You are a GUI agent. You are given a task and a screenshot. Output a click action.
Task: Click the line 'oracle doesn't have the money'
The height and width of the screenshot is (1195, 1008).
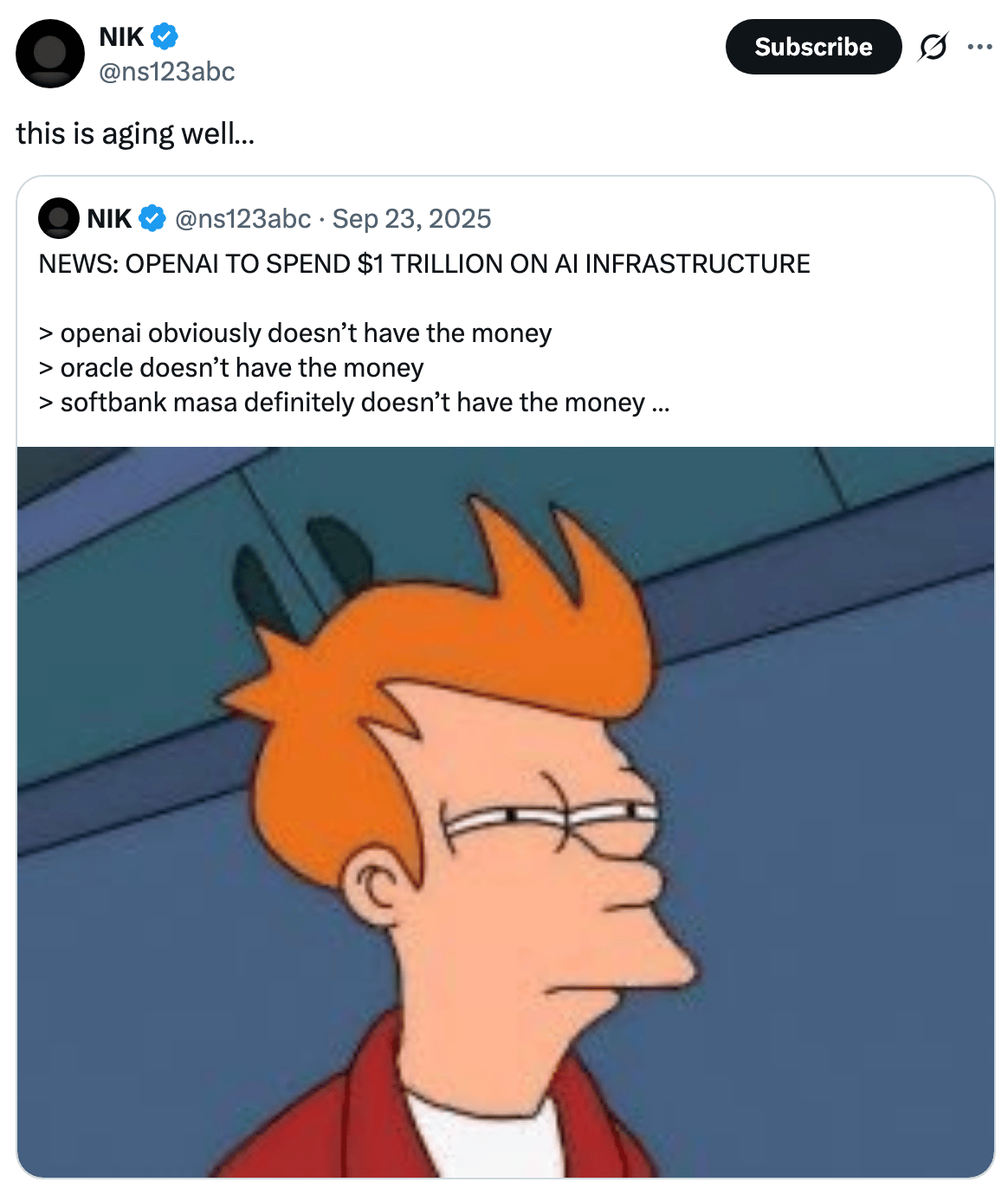pyautogui.click(x=231, y=367)
